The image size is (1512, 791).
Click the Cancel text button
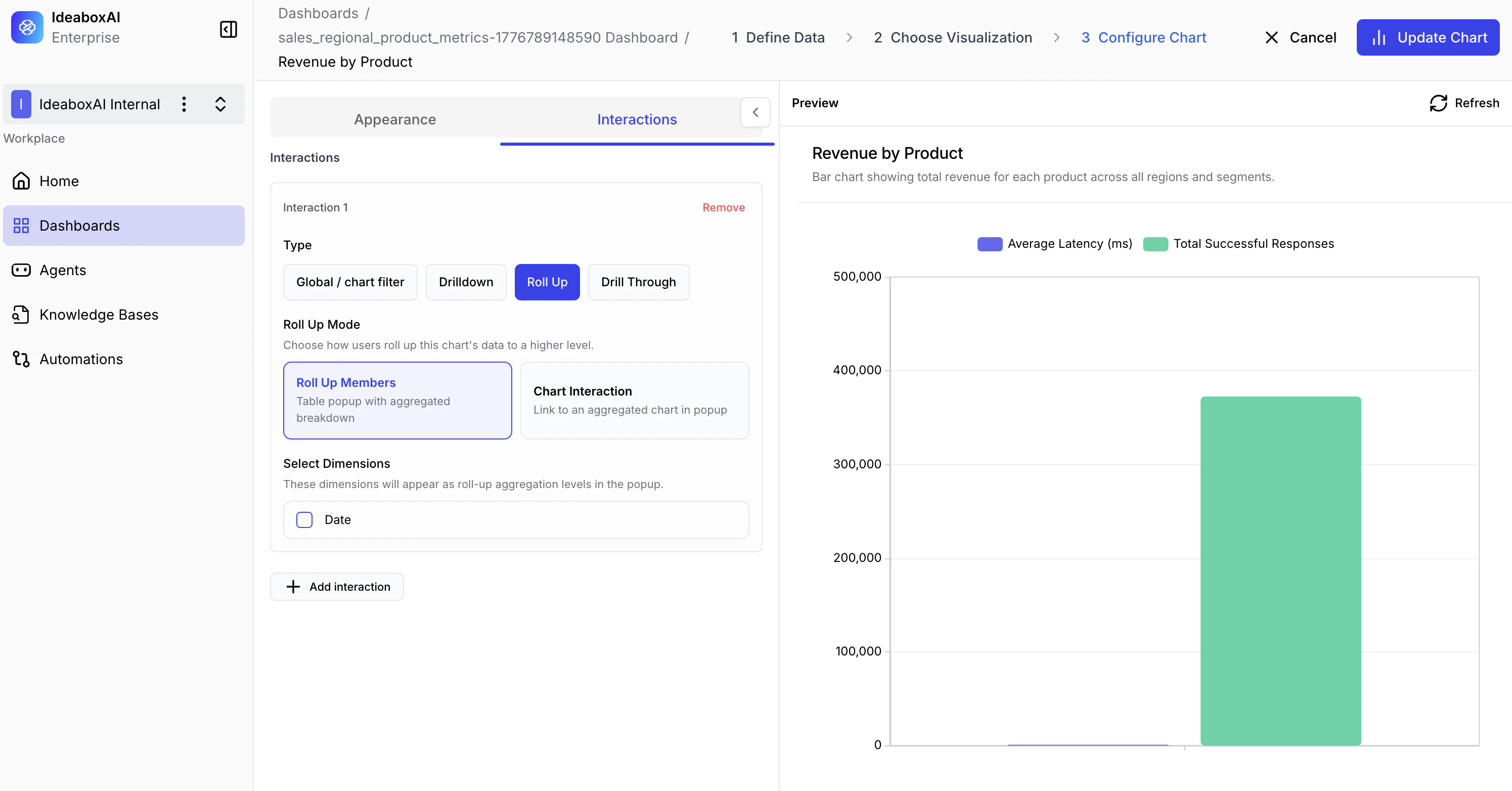(x=1312, y=37)
